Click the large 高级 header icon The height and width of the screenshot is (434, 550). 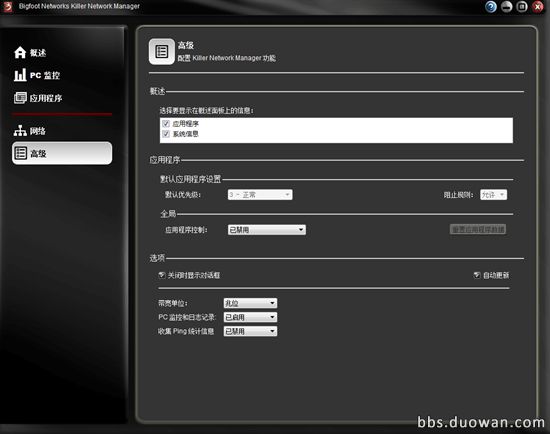(161, 52)
